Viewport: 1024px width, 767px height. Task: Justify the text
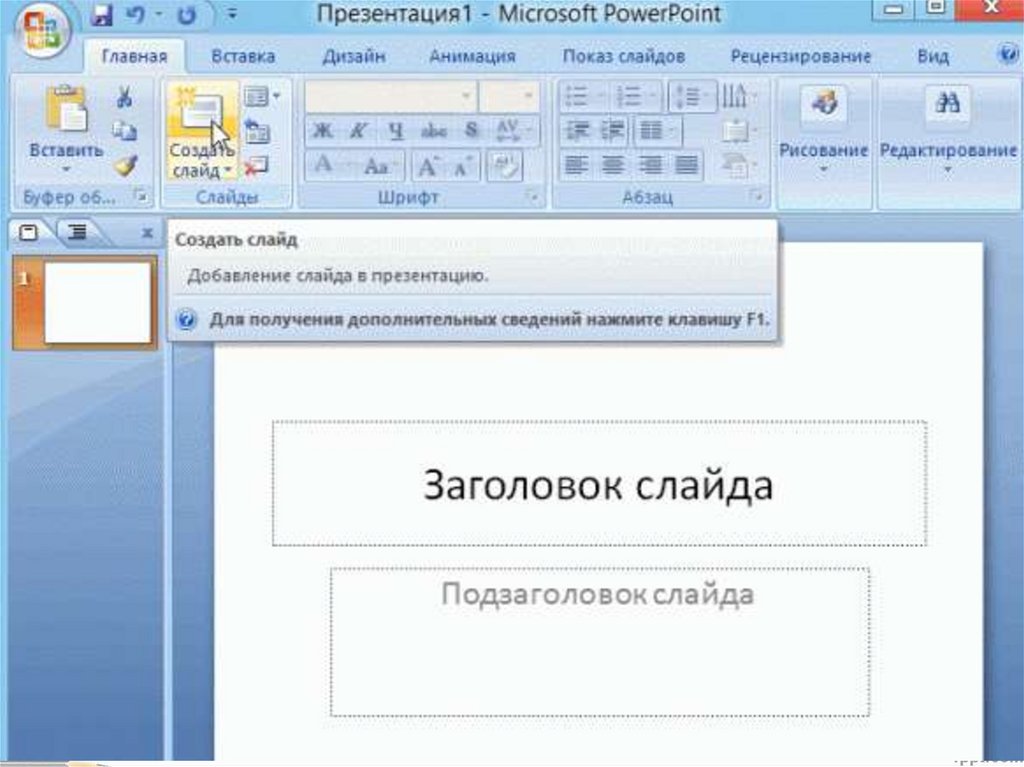point(686,165)
